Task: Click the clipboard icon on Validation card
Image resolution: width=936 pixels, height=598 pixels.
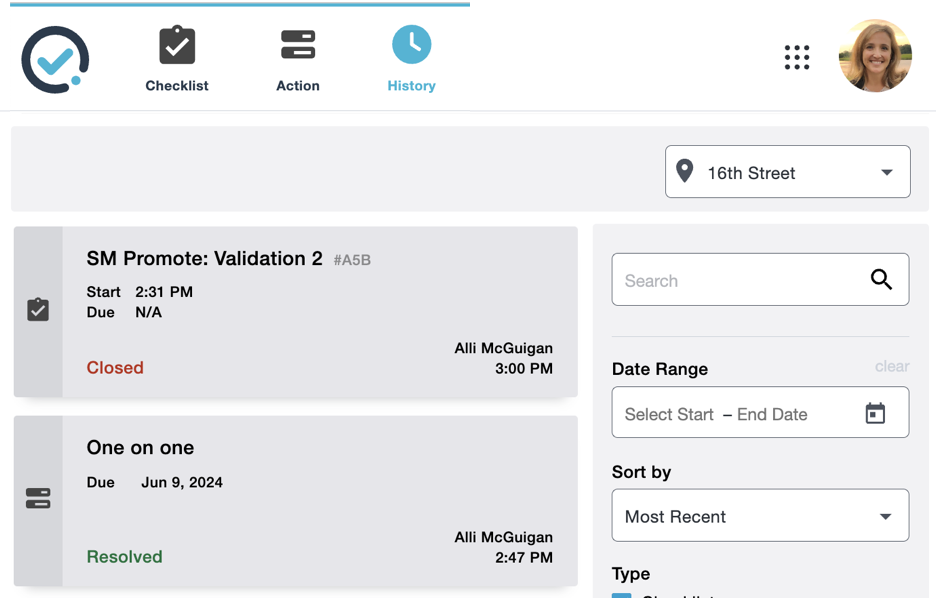Action: (38, 310)
